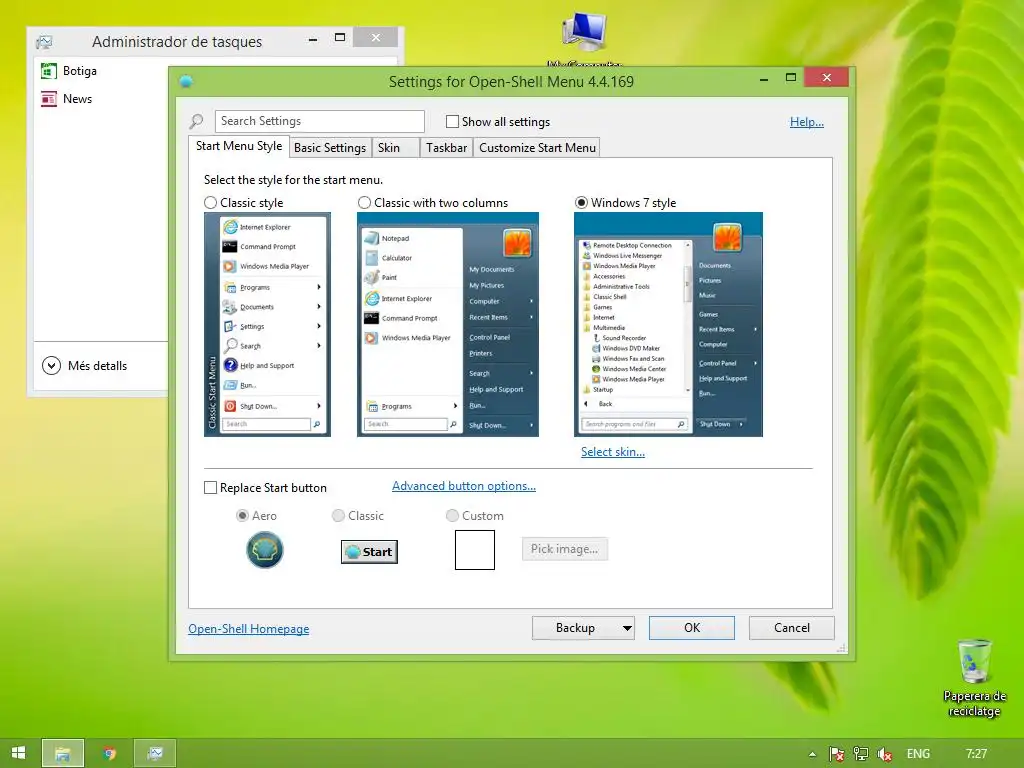Focus the Search Settings input field
This screenshot has width=1024, height=768.
(319, 121)
